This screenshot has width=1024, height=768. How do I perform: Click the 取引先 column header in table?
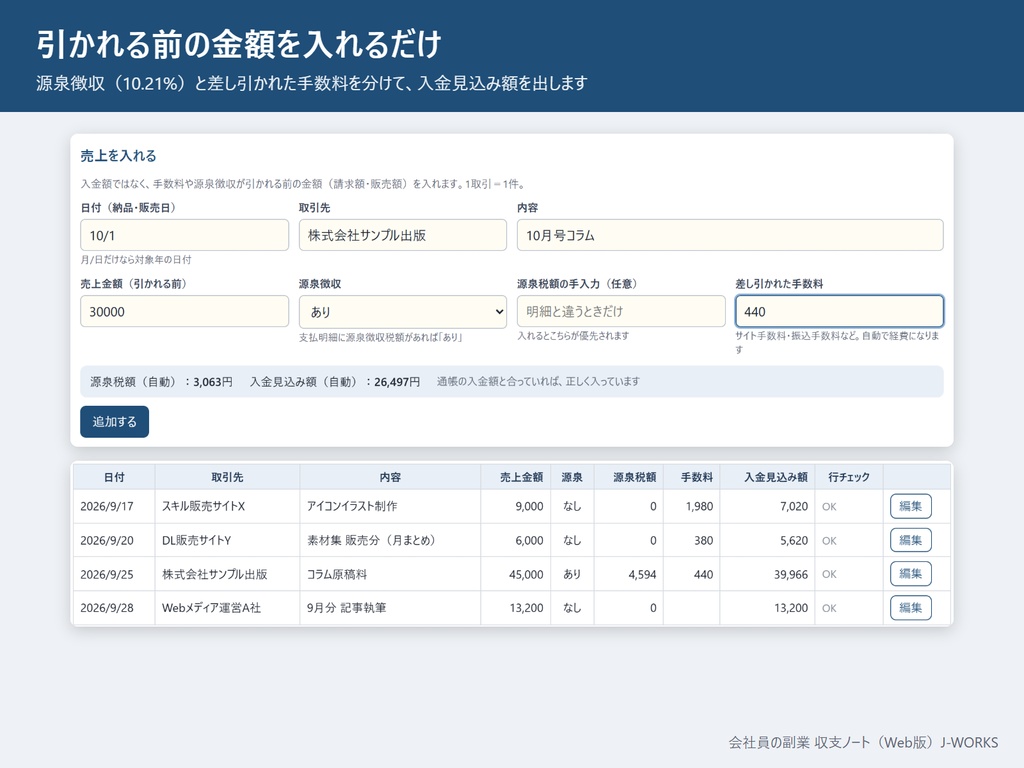227,477
